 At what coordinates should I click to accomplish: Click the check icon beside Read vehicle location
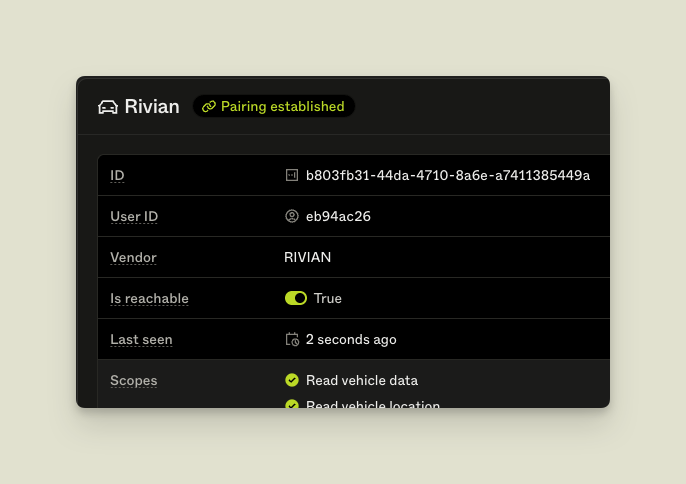292,404
